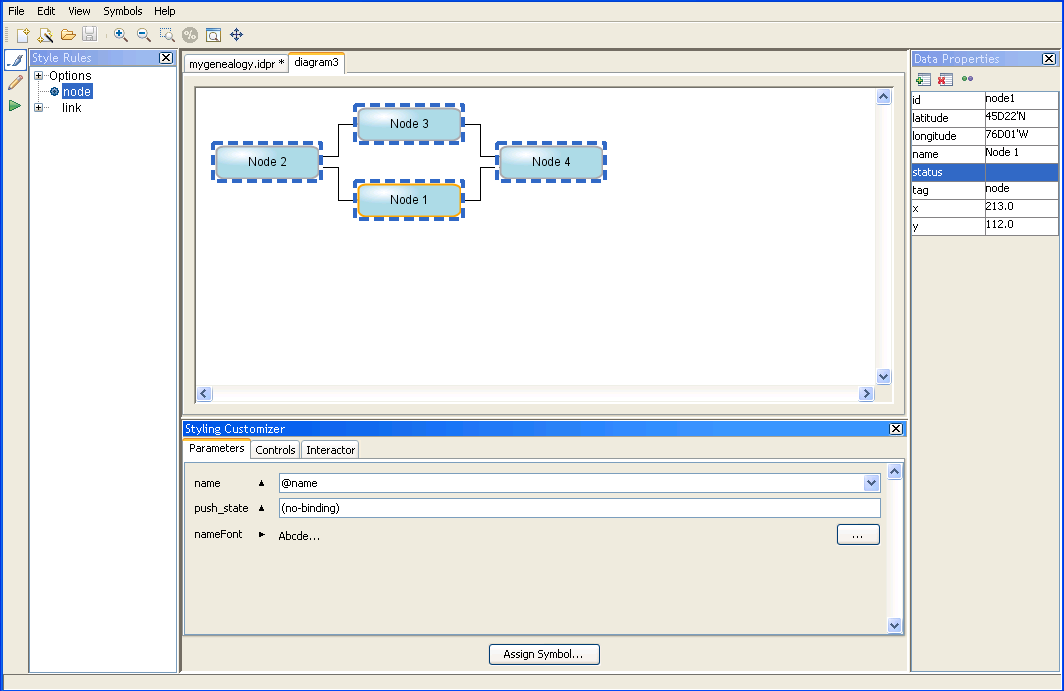Image resolution: width=1064 pixels, height=691 pixels.
Task: Toggle the push_state binding triangle
Action: click(x=262, y=509)
